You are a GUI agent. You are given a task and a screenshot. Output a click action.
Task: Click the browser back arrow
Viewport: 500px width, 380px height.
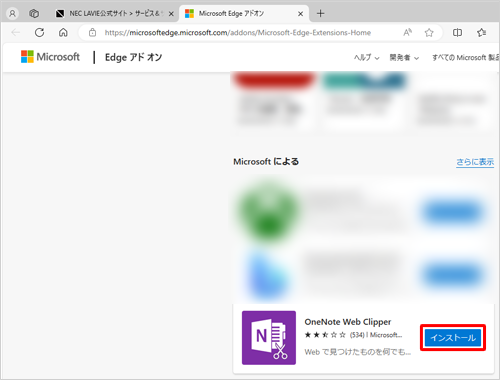pos(16,32)
